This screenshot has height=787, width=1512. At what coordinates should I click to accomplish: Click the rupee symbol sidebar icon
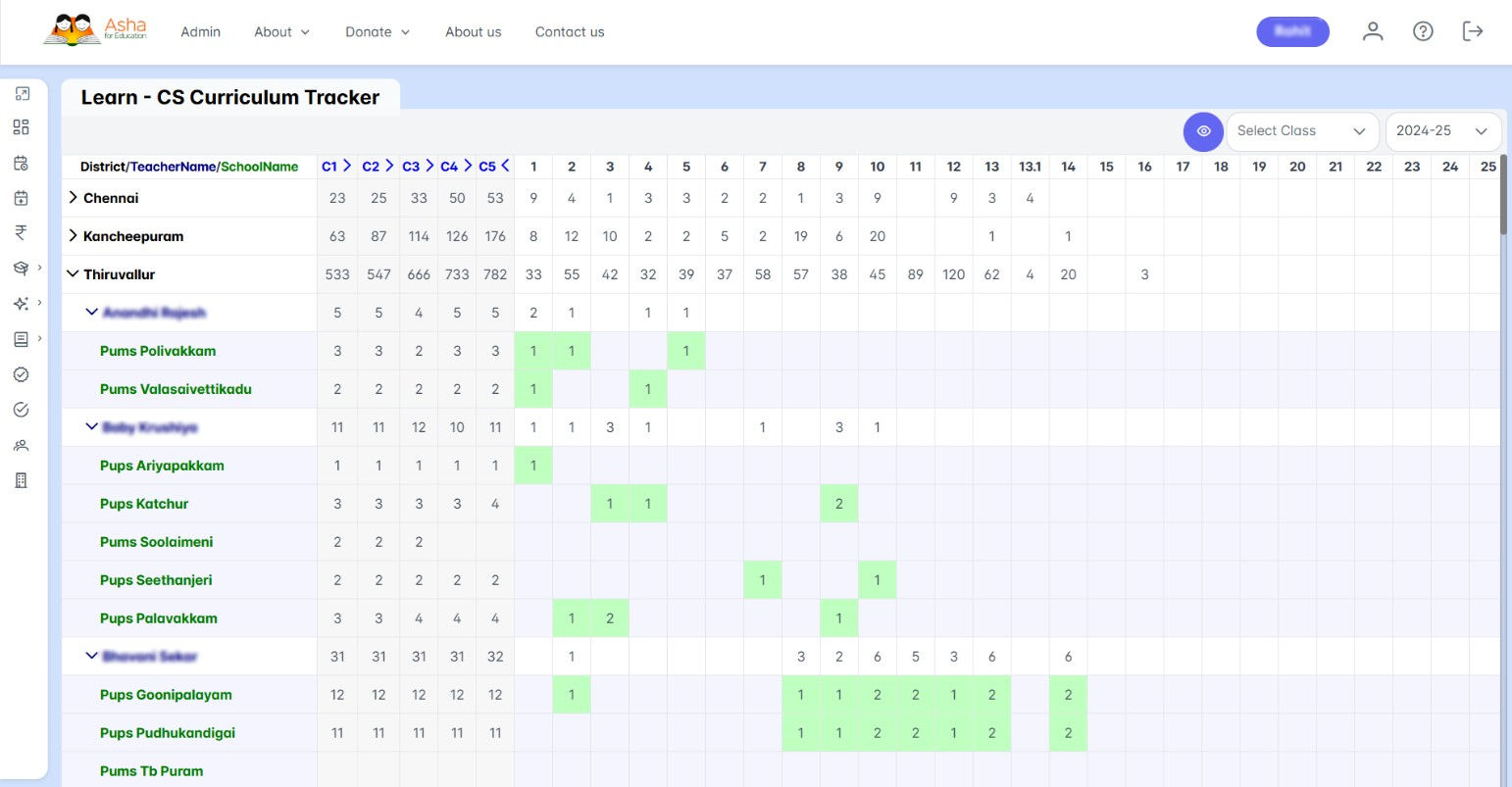[x=22, y=232]
